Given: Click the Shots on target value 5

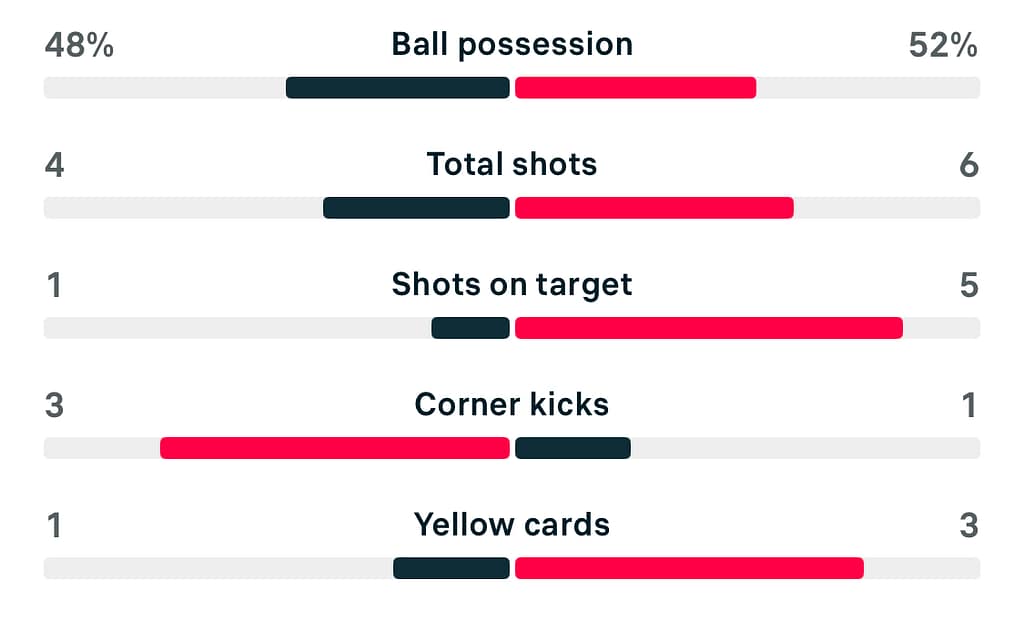Looking at the screenshot, I should 968,285.
